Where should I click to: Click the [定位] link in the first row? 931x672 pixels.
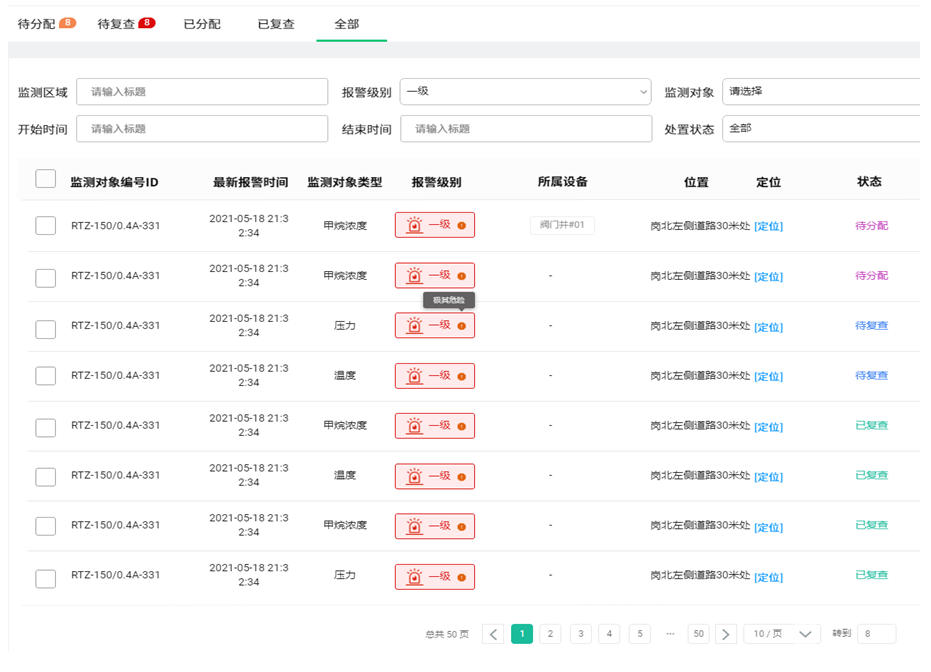(768, 226)
